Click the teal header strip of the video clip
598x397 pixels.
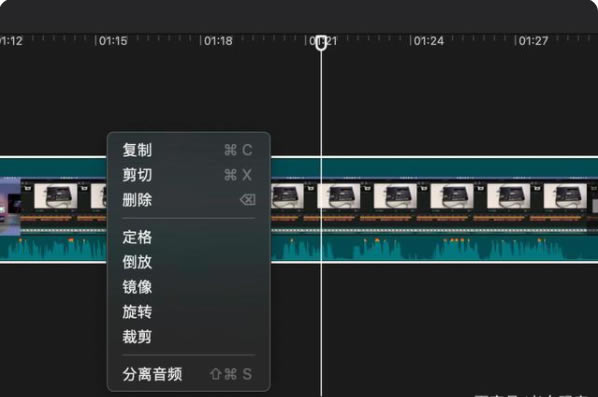435,167
